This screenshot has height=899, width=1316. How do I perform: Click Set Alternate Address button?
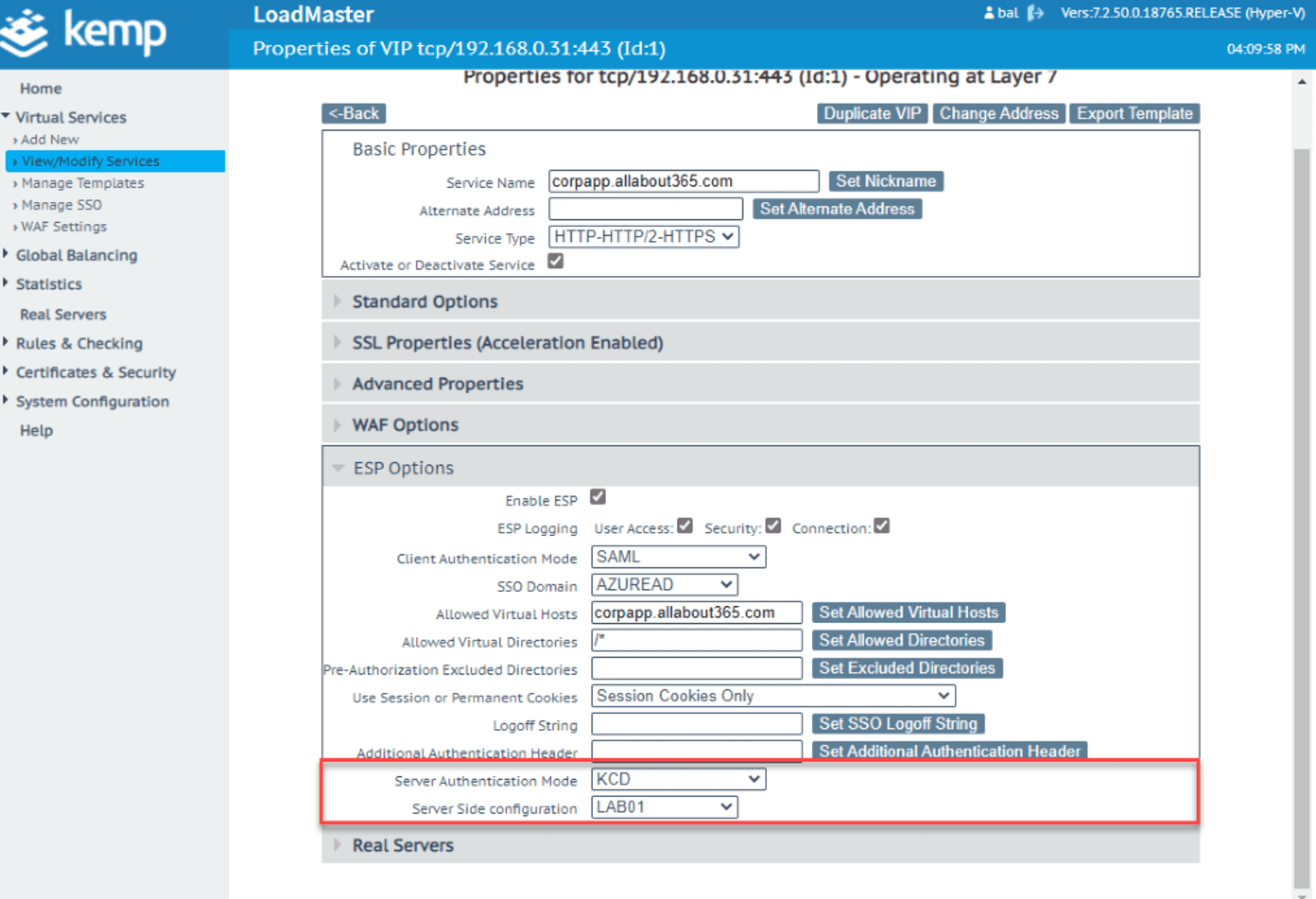pos(837,209)
